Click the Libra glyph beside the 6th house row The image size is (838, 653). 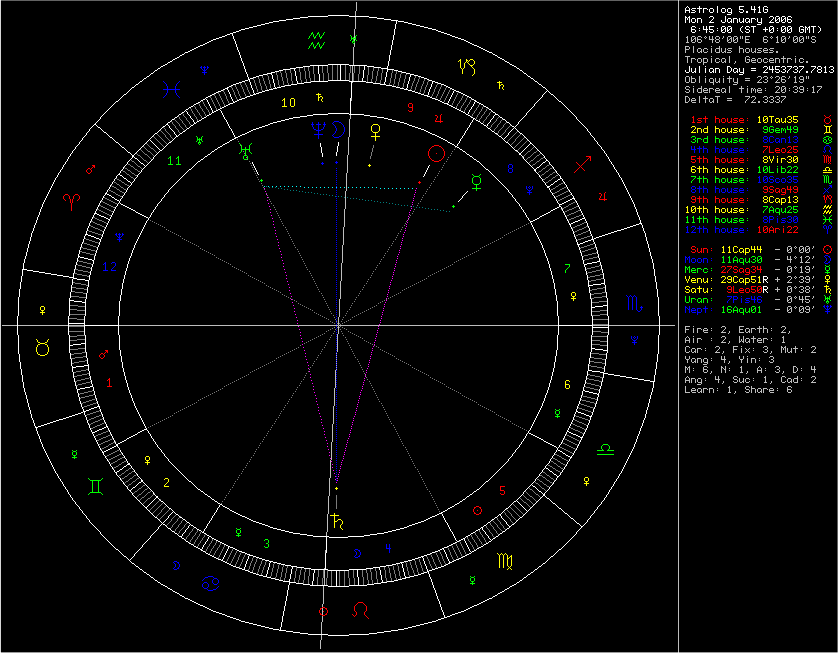tap(828, 170)
